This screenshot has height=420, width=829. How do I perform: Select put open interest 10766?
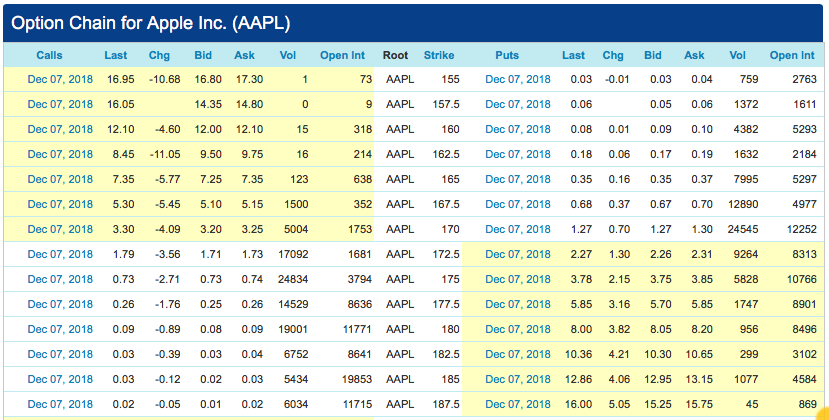coord(802,279)
